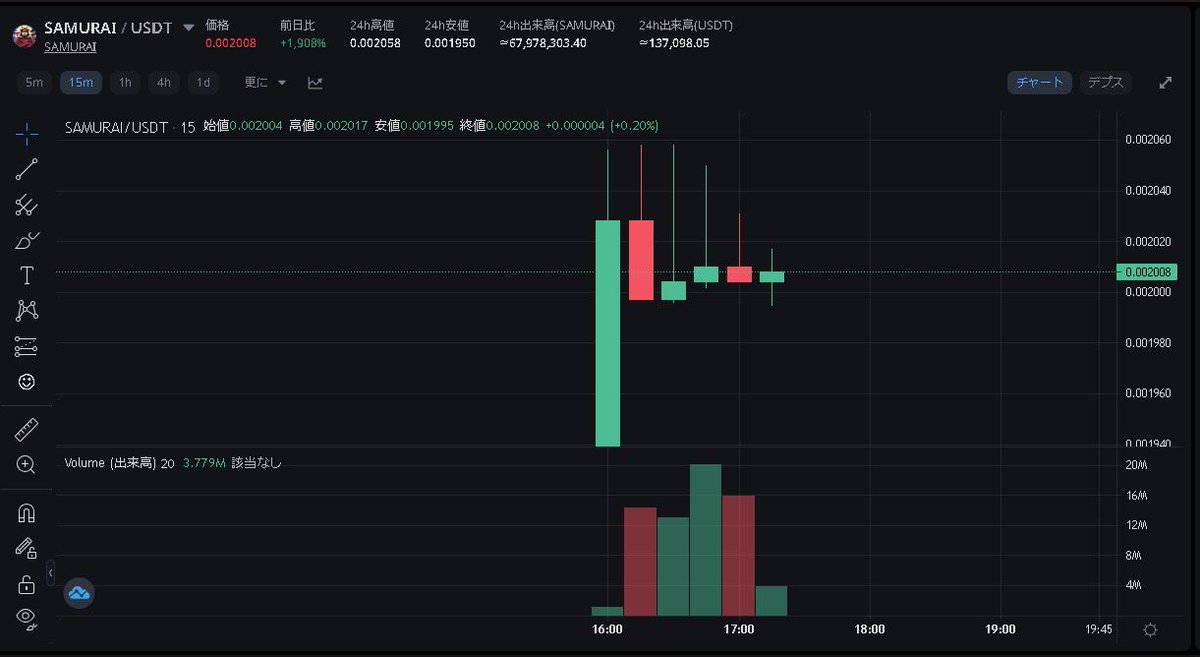Toggle magnet mode for drawings

tap(27, 513)
